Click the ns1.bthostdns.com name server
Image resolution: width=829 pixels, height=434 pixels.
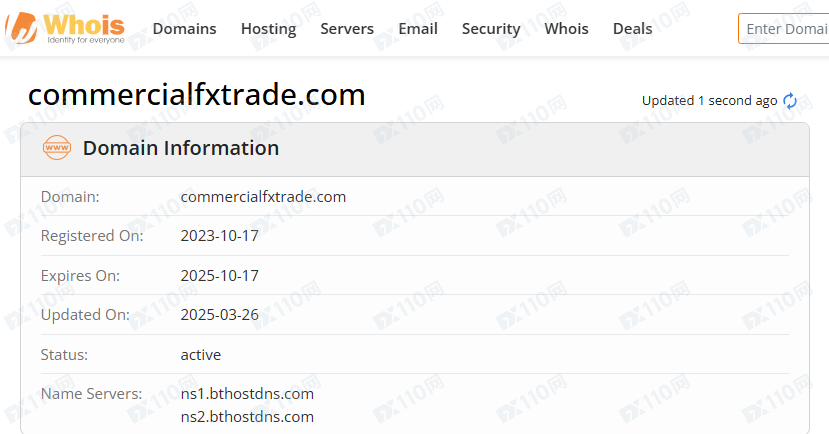[x=247, y=394]
